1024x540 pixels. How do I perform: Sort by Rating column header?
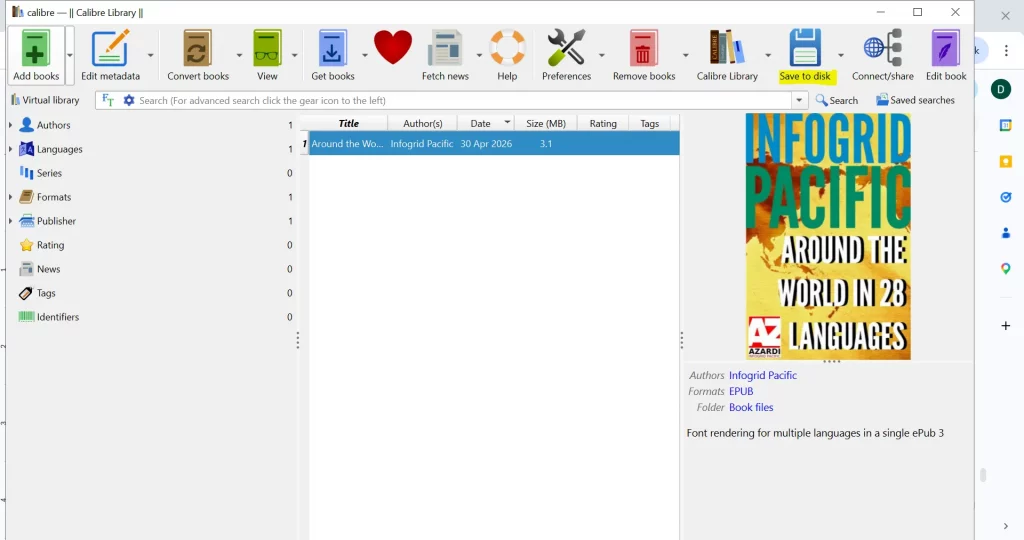[603, 123]
